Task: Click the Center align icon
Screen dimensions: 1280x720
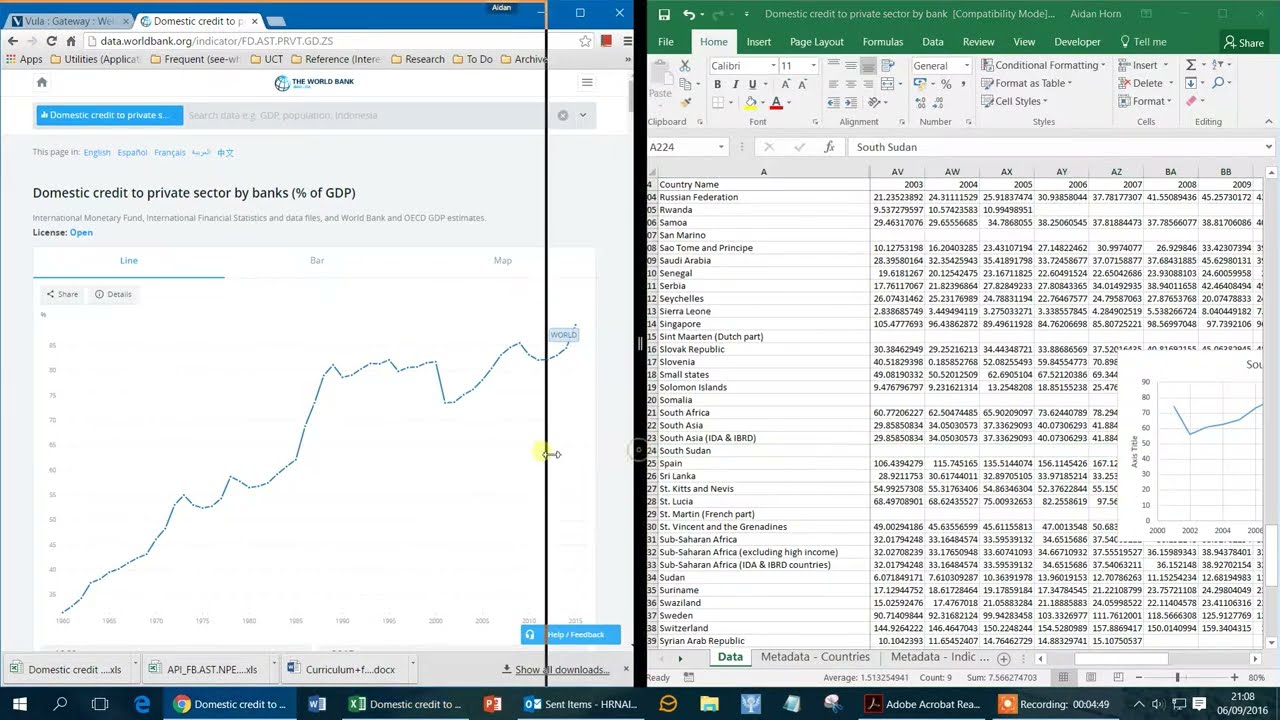Action: tap(851, 84)
